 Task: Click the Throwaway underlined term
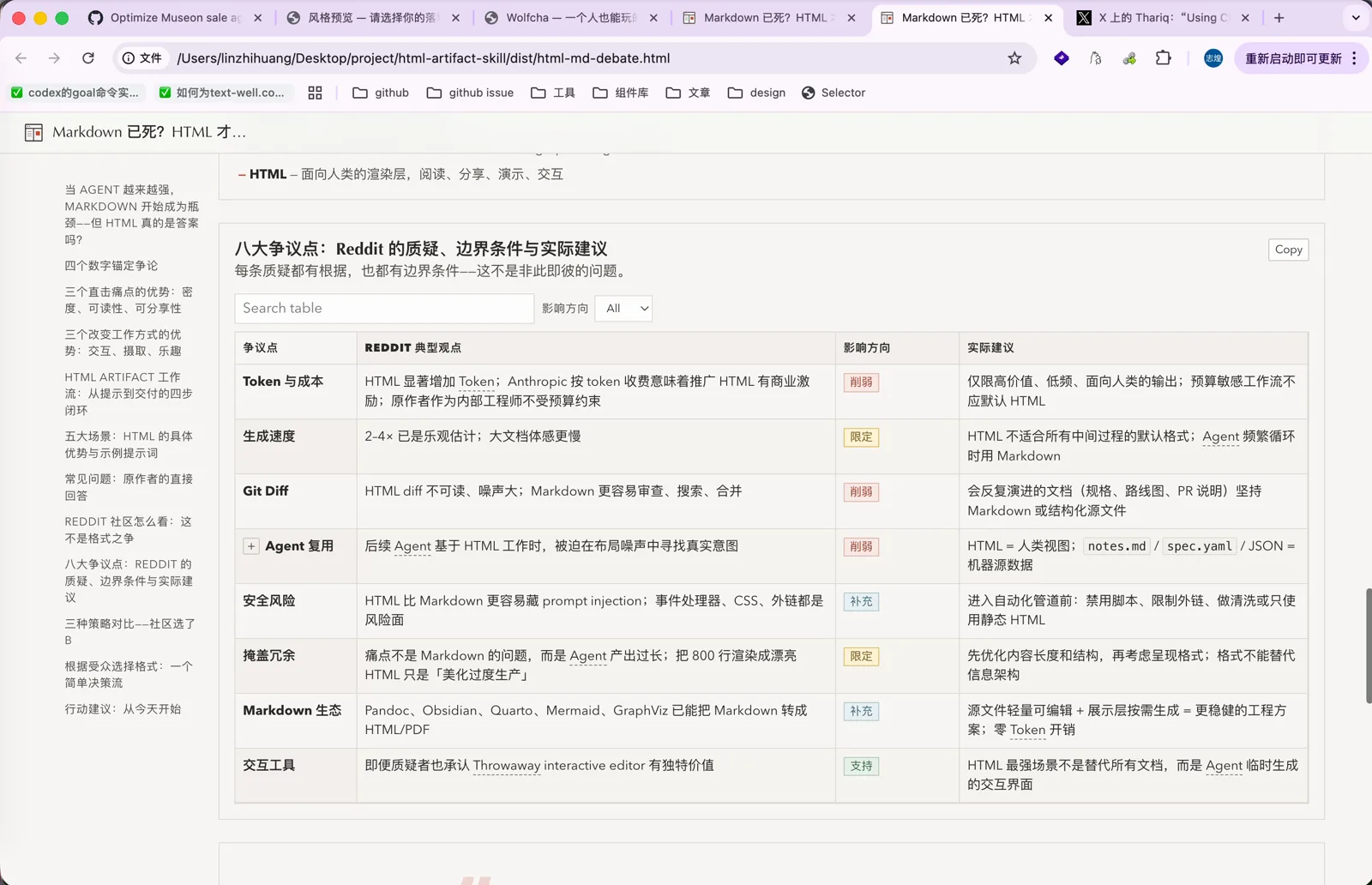507,766
